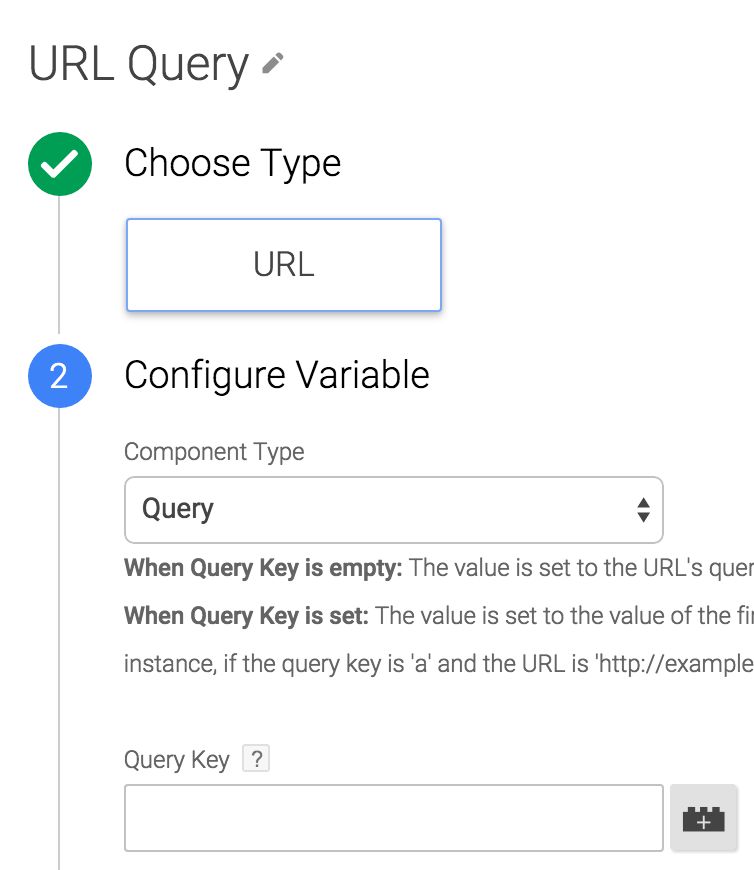The image size is (754, 870).
Task: Click the Configure Variable step heading
Action: 277,375
